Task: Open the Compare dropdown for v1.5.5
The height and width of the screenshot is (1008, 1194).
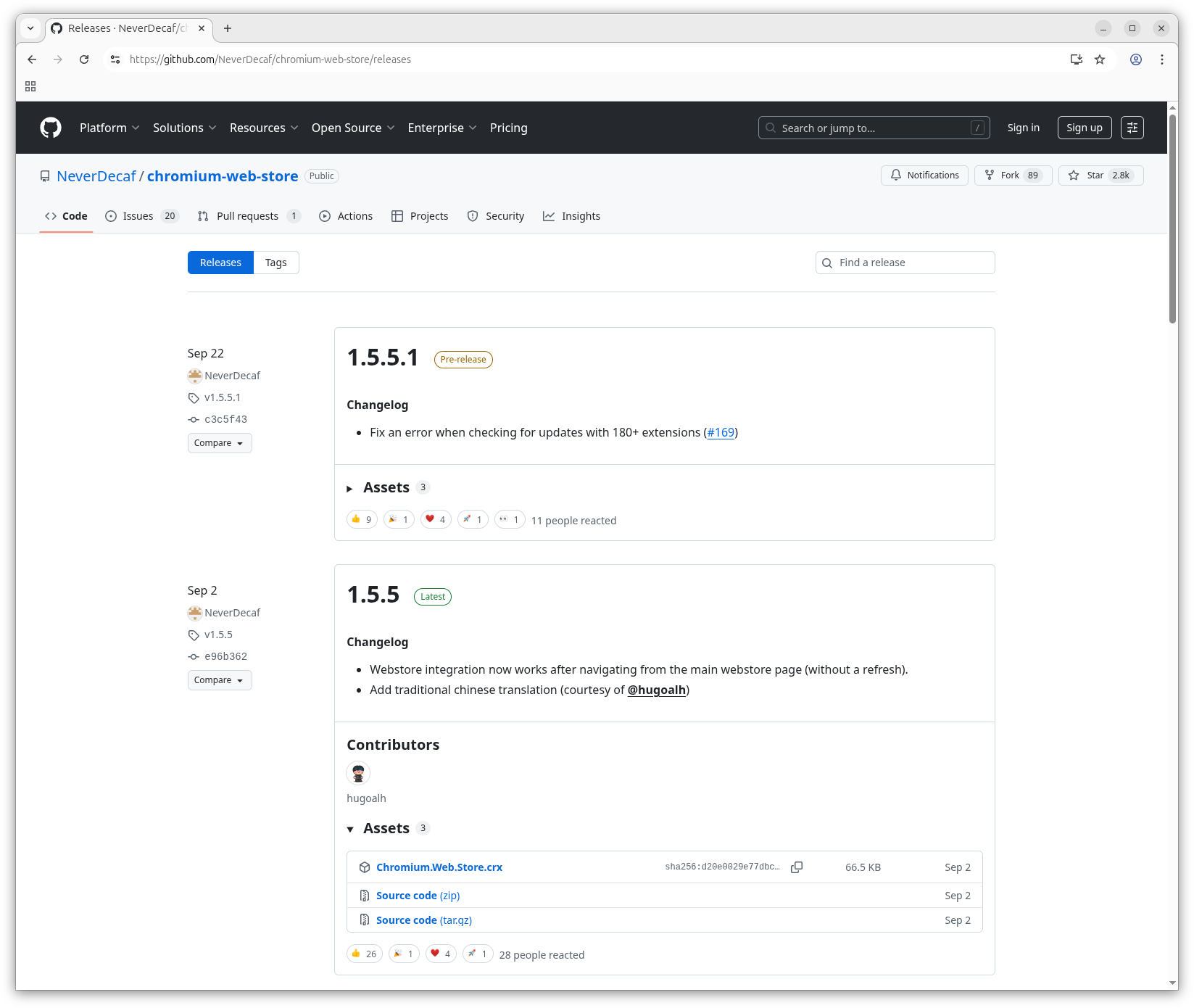Action: point(219,680)
